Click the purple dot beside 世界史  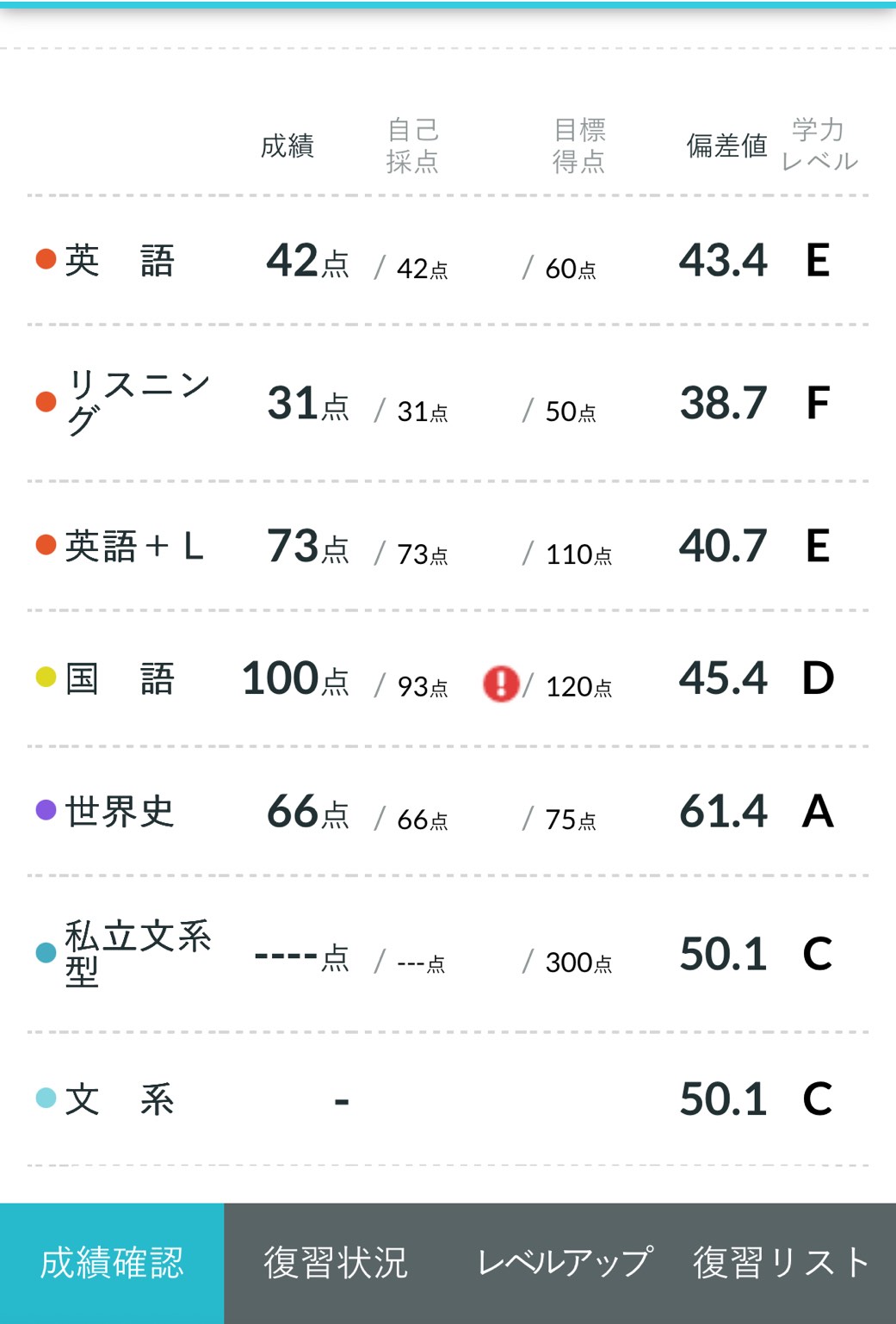coord(46,810)
